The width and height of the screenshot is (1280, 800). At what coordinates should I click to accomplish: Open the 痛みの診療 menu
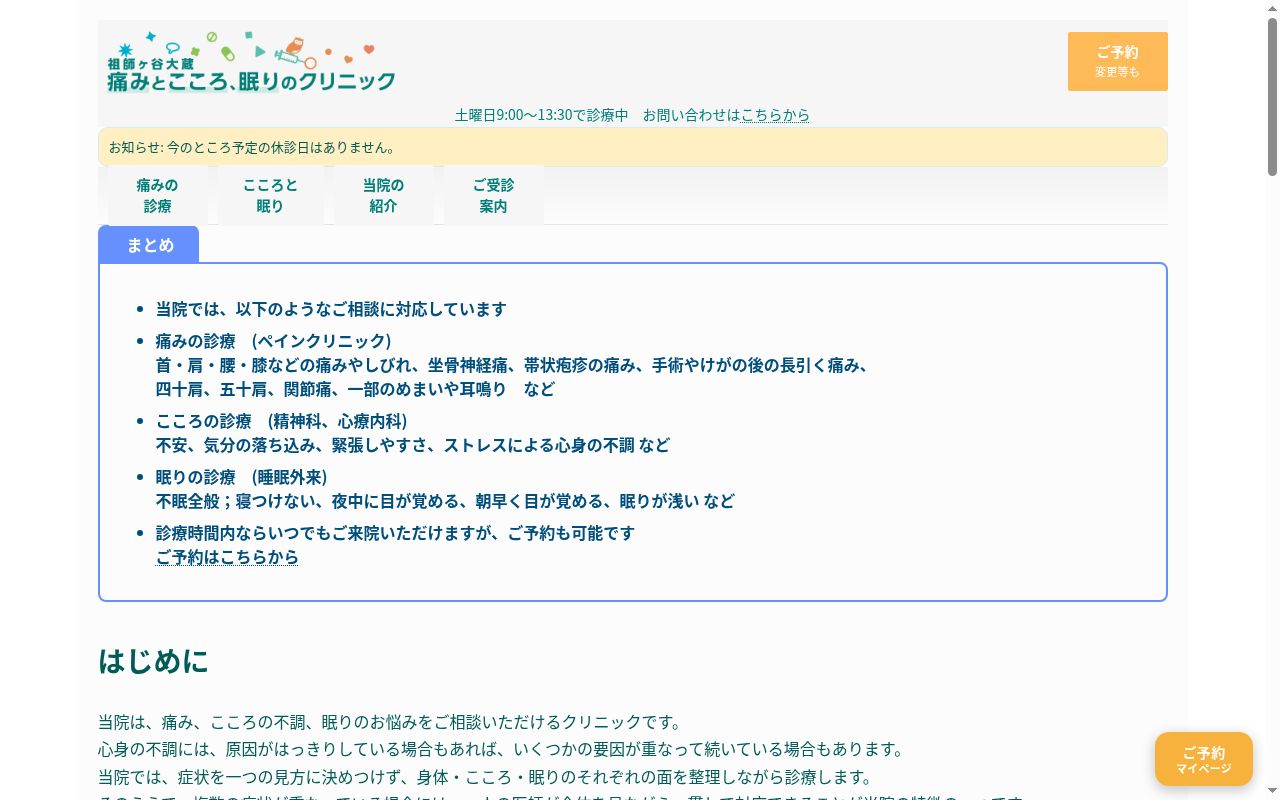click(x=157, y=195)
